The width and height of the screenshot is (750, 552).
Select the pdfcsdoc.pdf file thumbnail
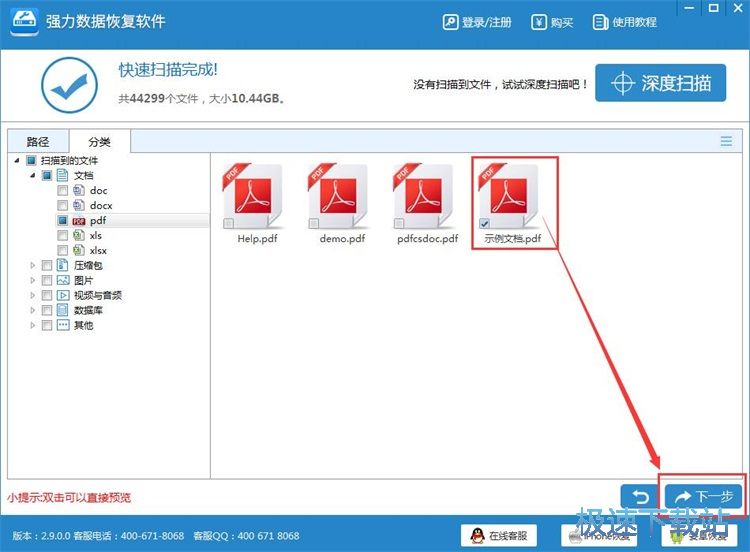pos(425,197)
